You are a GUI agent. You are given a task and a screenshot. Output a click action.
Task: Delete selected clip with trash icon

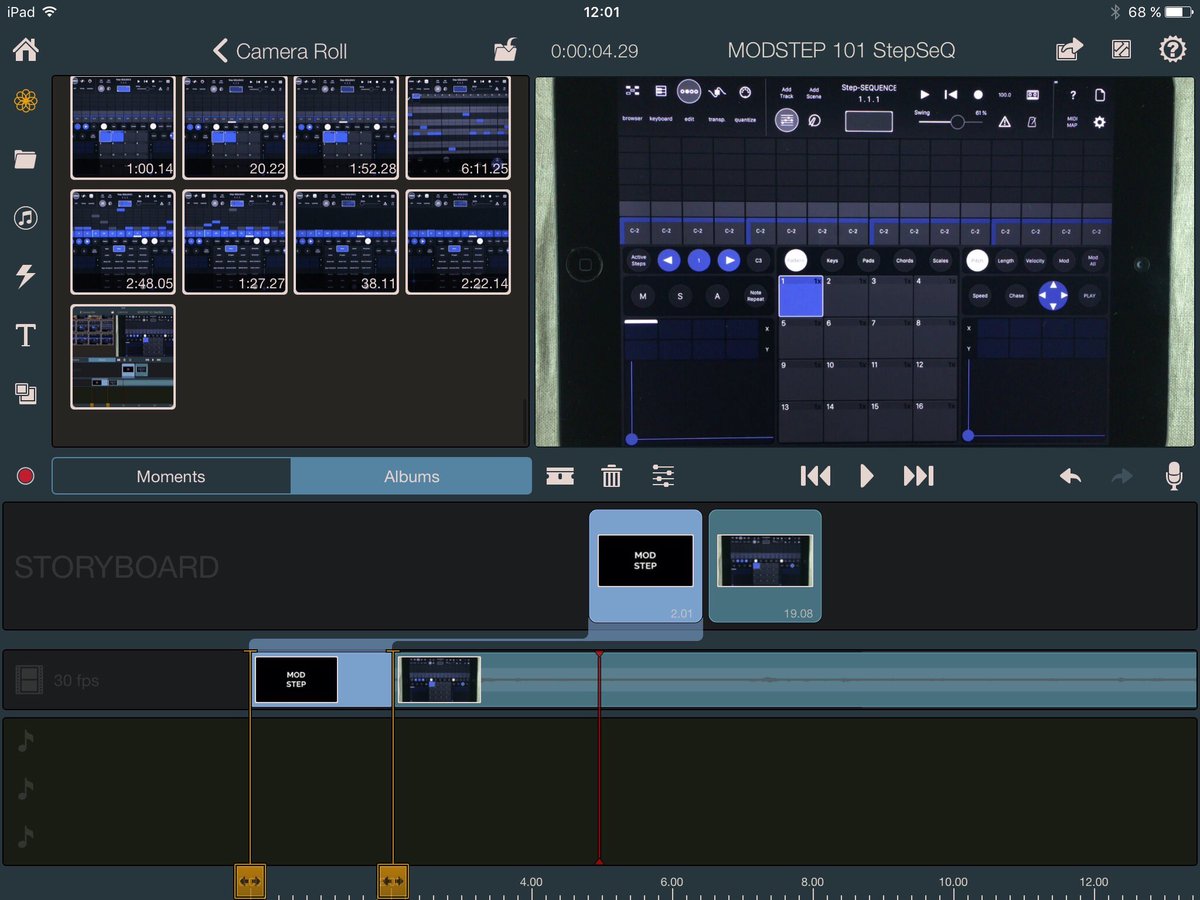(612, 477)
